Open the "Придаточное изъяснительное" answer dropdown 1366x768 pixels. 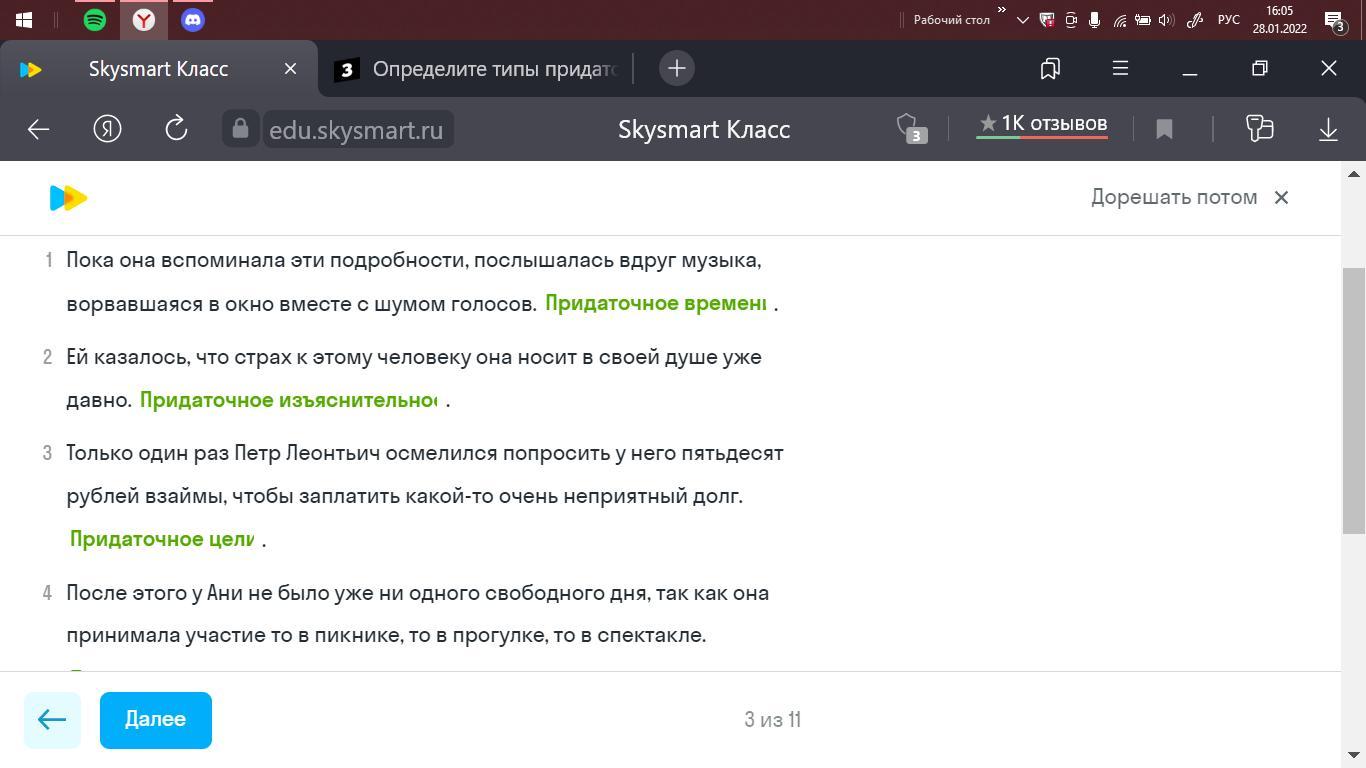tap(289, 400)
